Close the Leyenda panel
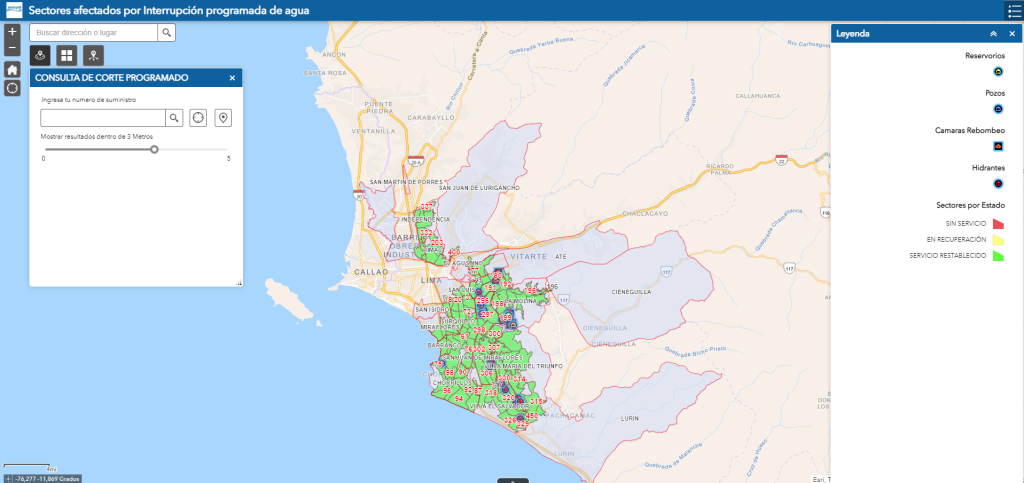The height and width of the screenshot is (483, 1024). pos(1012,33)
